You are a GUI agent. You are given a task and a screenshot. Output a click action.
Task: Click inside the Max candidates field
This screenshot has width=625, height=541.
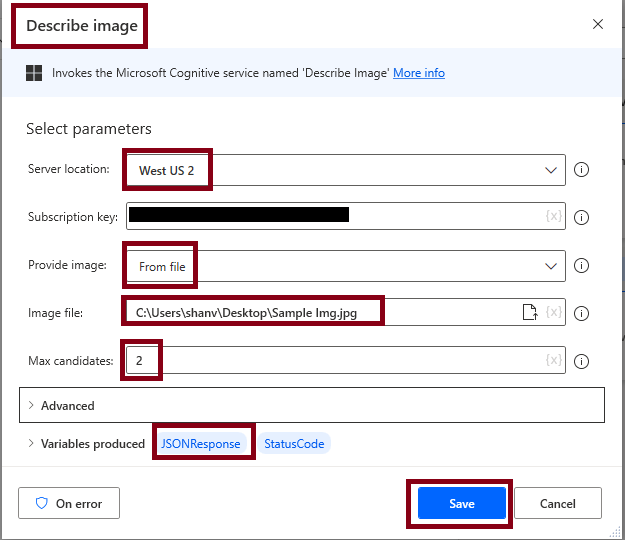point(346,360)
